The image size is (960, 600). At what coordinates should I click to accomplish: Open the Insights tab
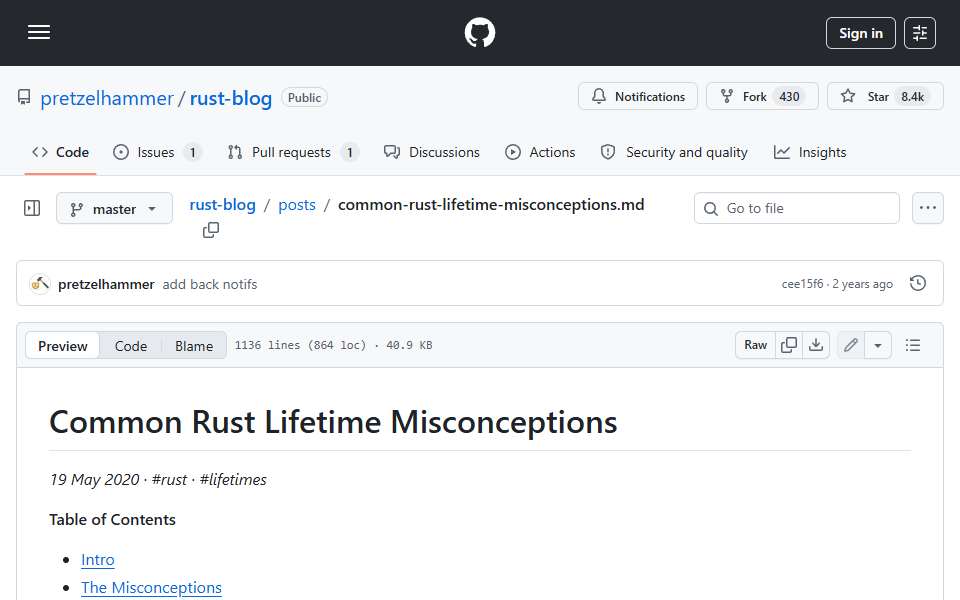click(810, 152)
